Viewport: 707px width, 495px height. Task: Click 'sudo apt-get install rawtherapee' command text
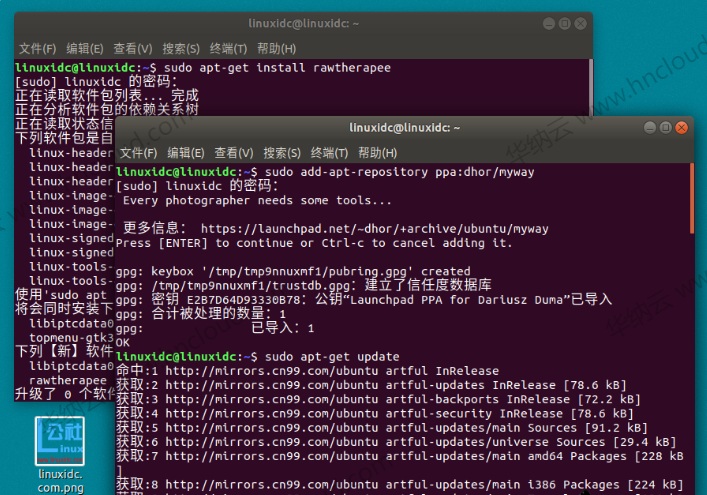[277, 68]
